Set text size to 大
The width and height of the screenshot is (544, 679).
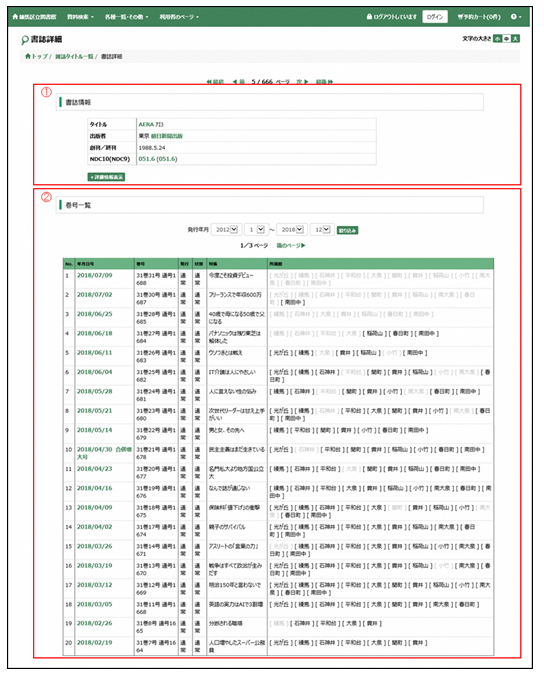515,39
